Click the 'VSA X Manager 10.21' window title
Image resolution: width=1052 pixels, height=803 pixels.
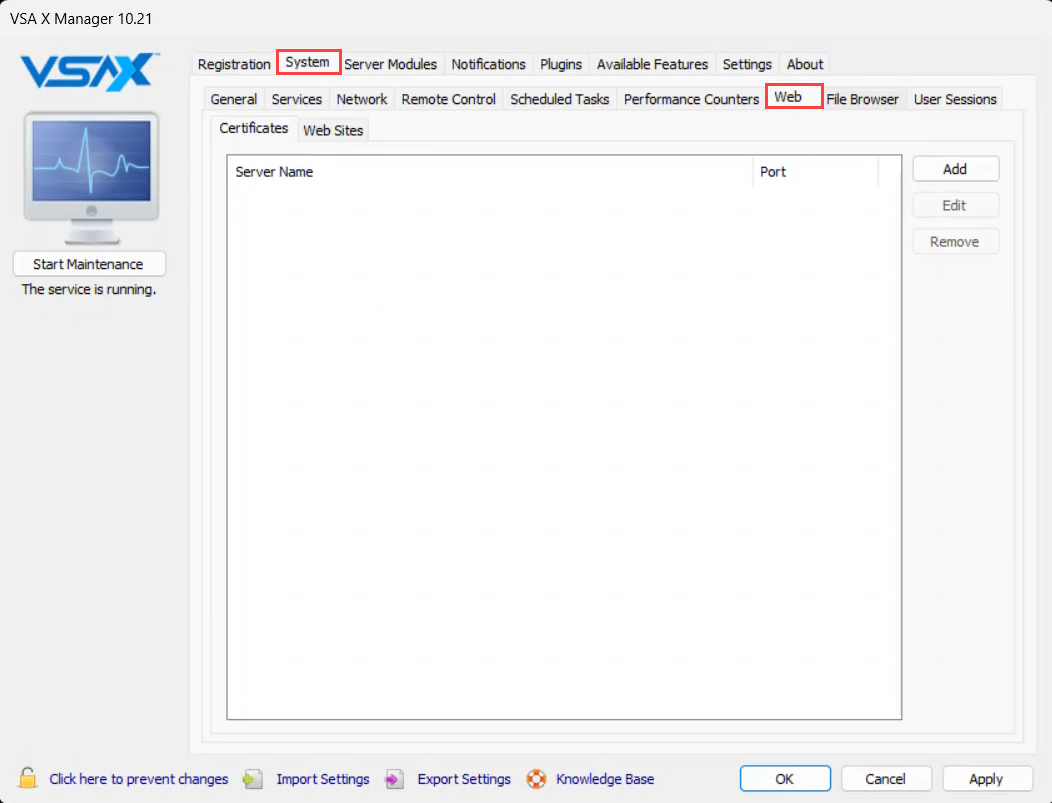click(x=81, y=19)
